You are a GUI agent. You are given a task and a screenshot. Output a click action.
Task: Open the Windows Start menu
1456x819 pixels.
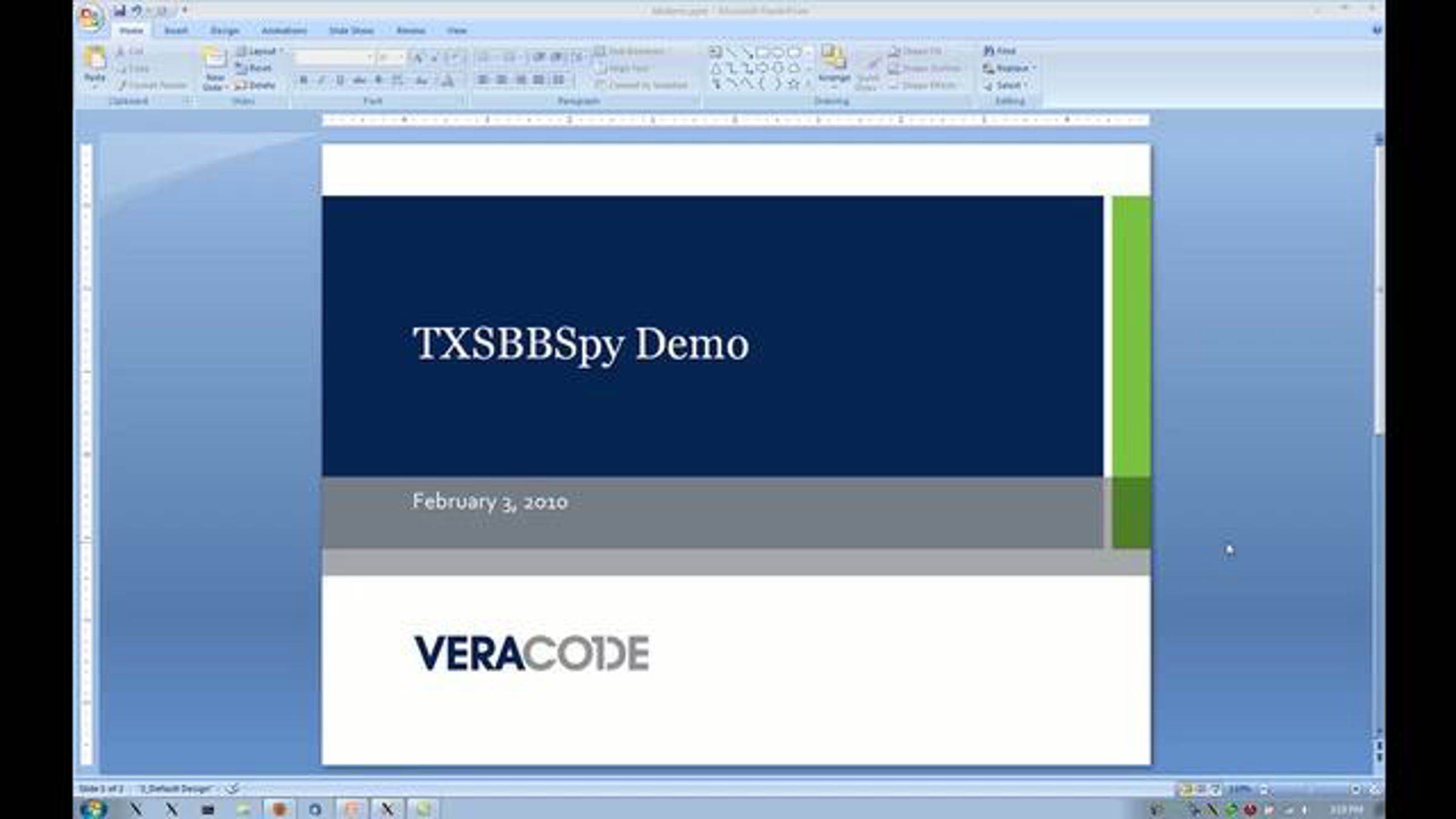pyautogui.click(x=94, y=809)
